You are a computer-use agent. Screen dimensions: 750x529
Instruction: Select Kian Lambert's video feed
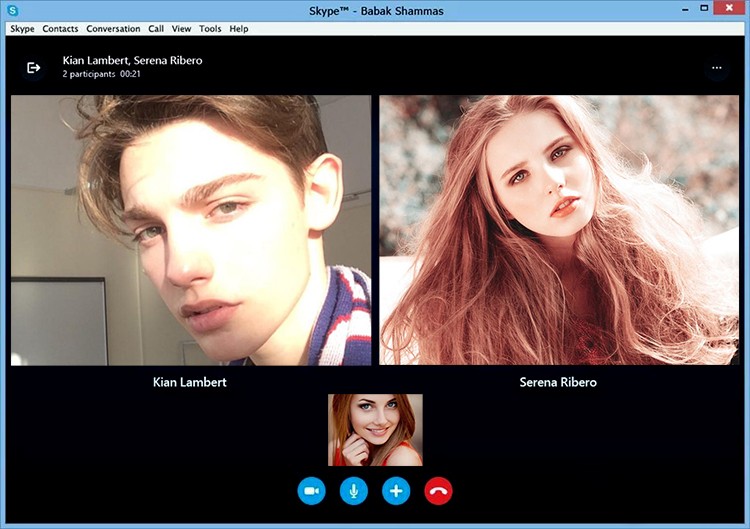coord(191,230)
